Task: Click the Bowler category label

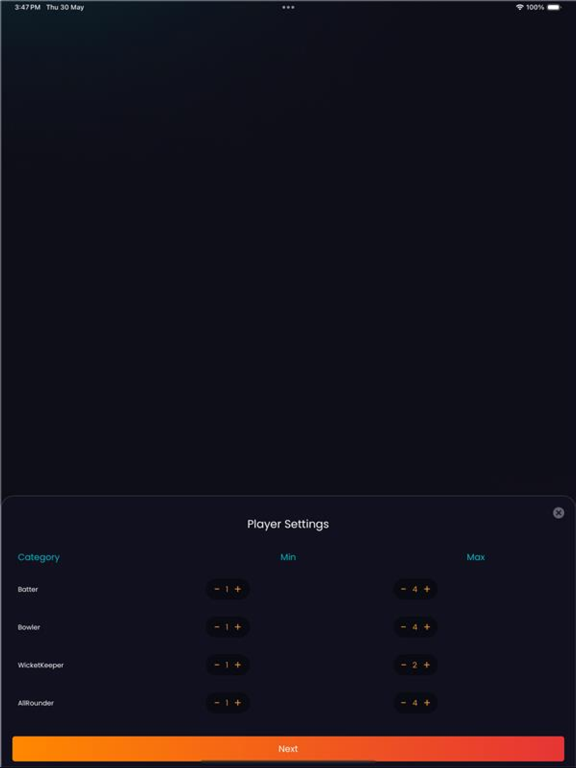Action: point(29,627)
